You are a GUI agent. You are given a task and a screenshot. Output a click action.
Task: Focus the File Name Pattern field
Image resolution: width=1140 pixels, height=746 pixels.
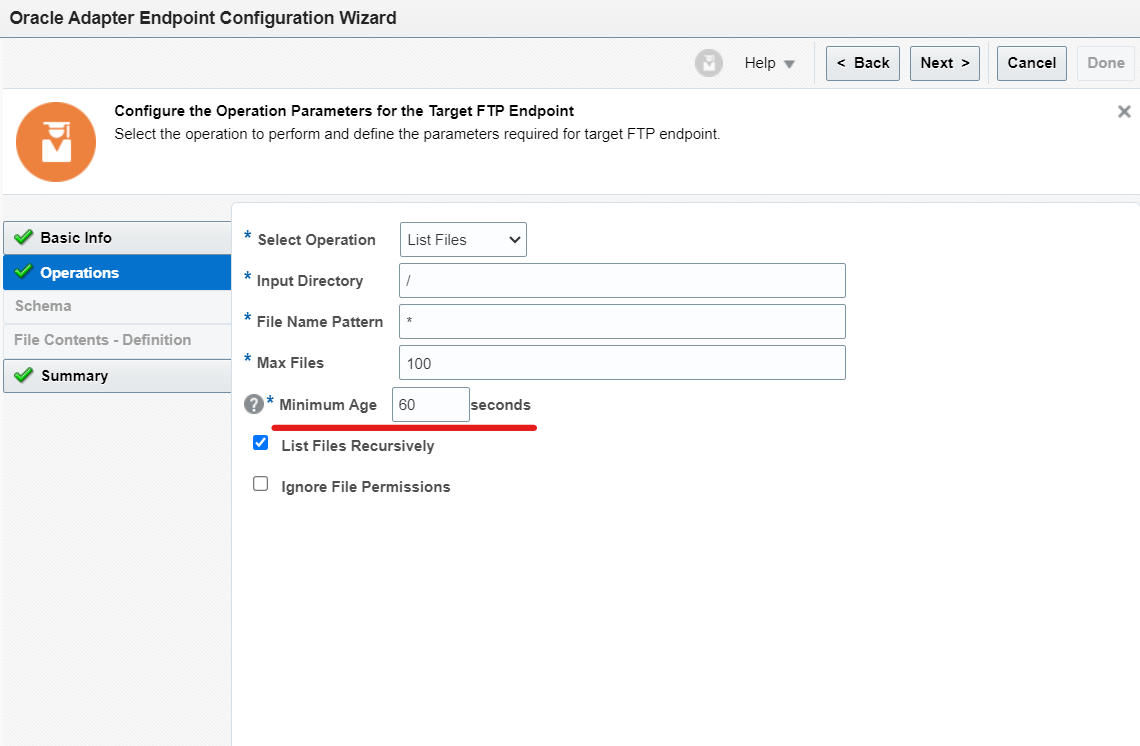point(620,321)
